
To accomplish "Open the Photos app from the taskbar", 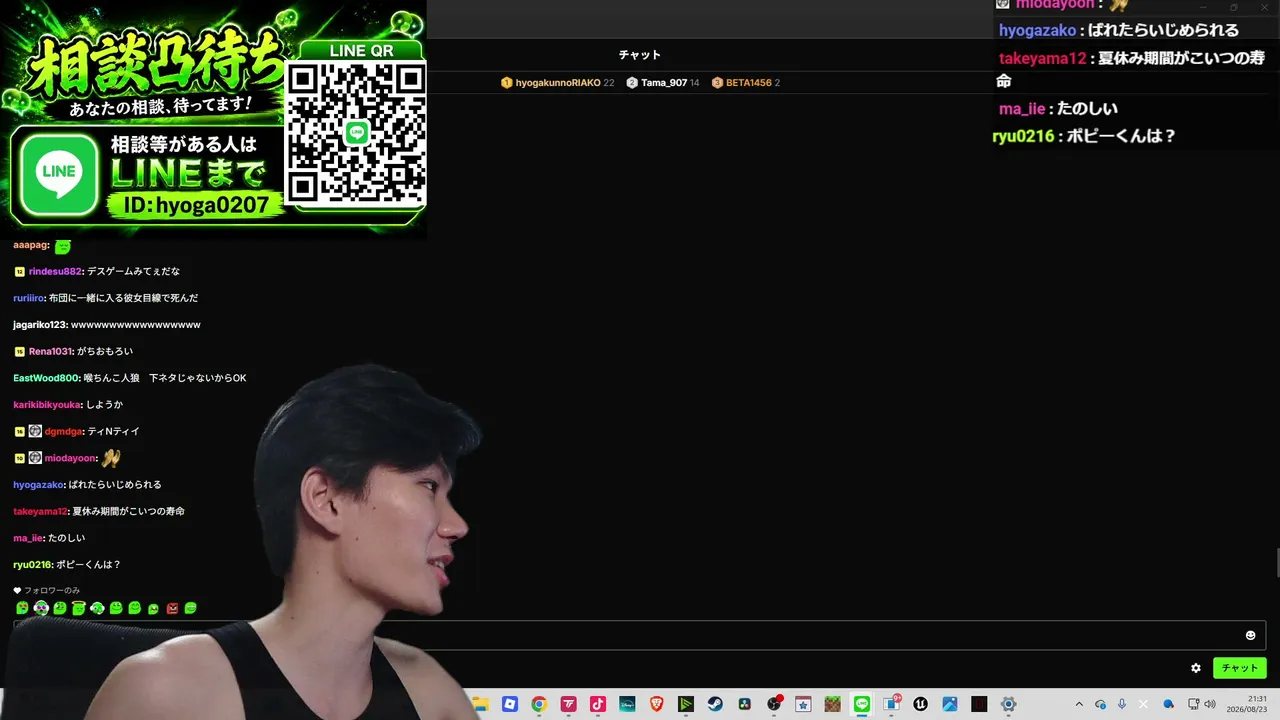I will click(950, 704).
